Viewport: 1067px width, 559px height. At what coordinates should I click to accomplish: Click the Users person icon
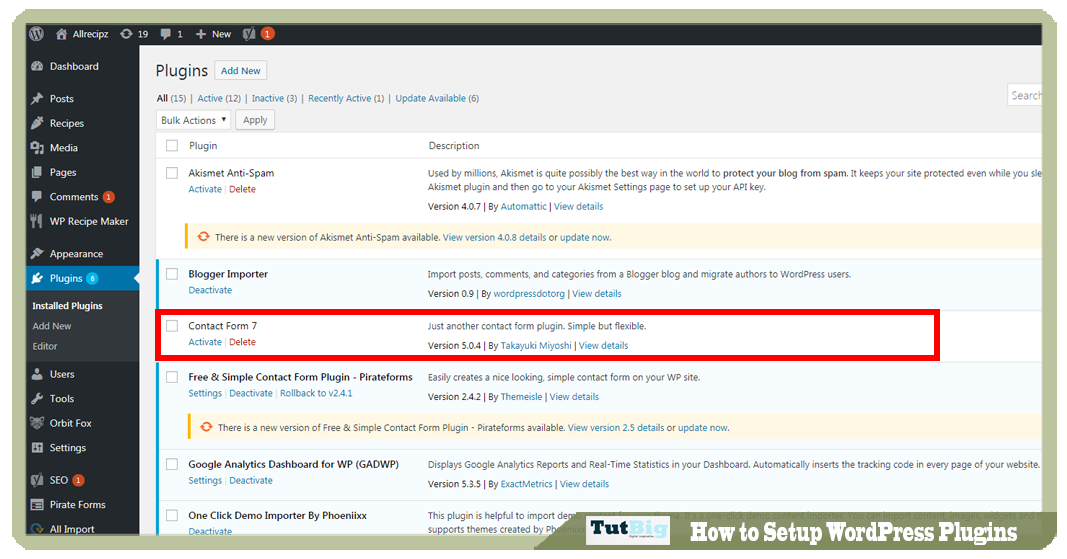pyautogui.click(x=37, y=374)
